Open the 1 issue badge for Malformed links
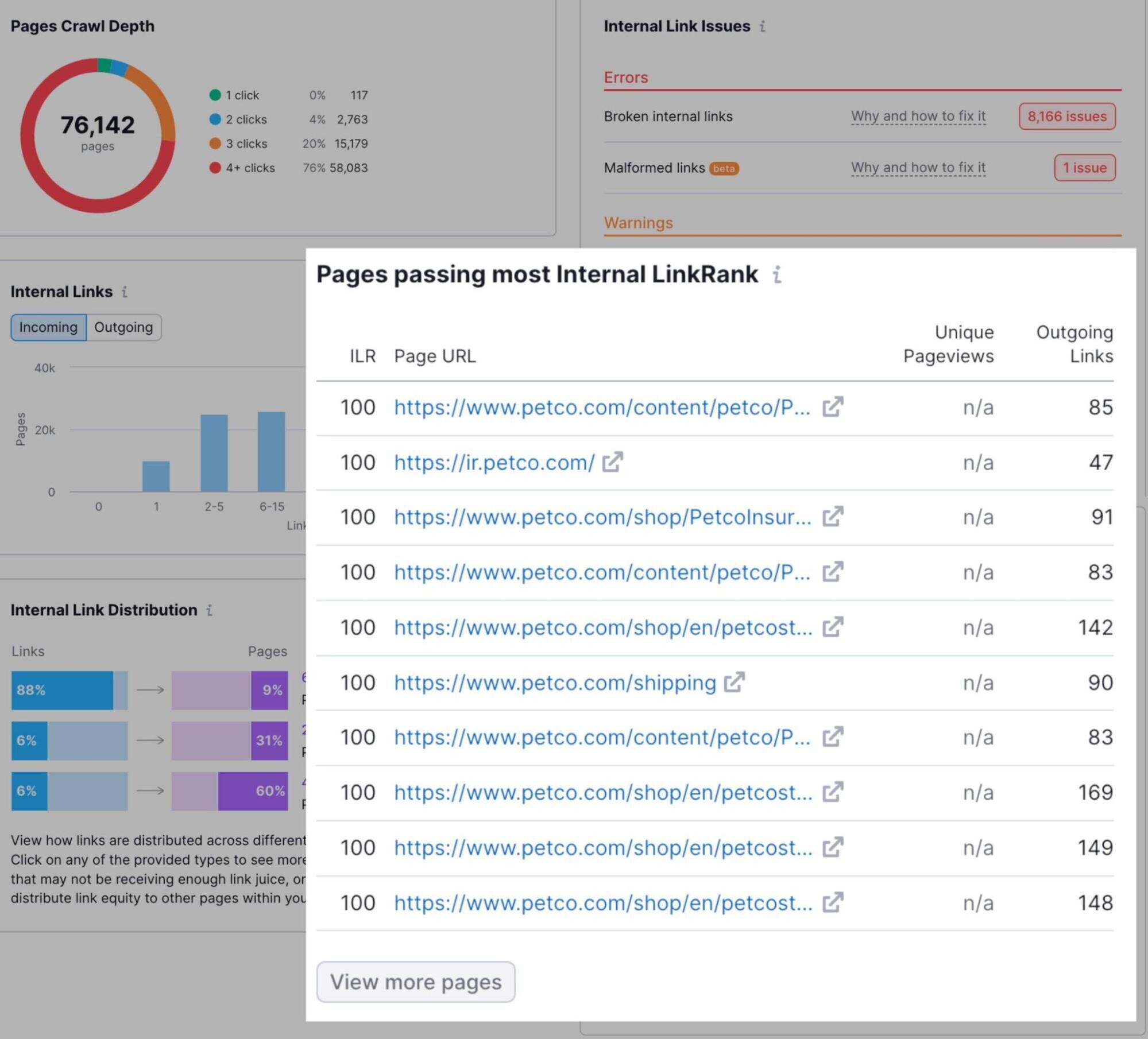Screen dimensions: 1148x1039 point(1084,168)
